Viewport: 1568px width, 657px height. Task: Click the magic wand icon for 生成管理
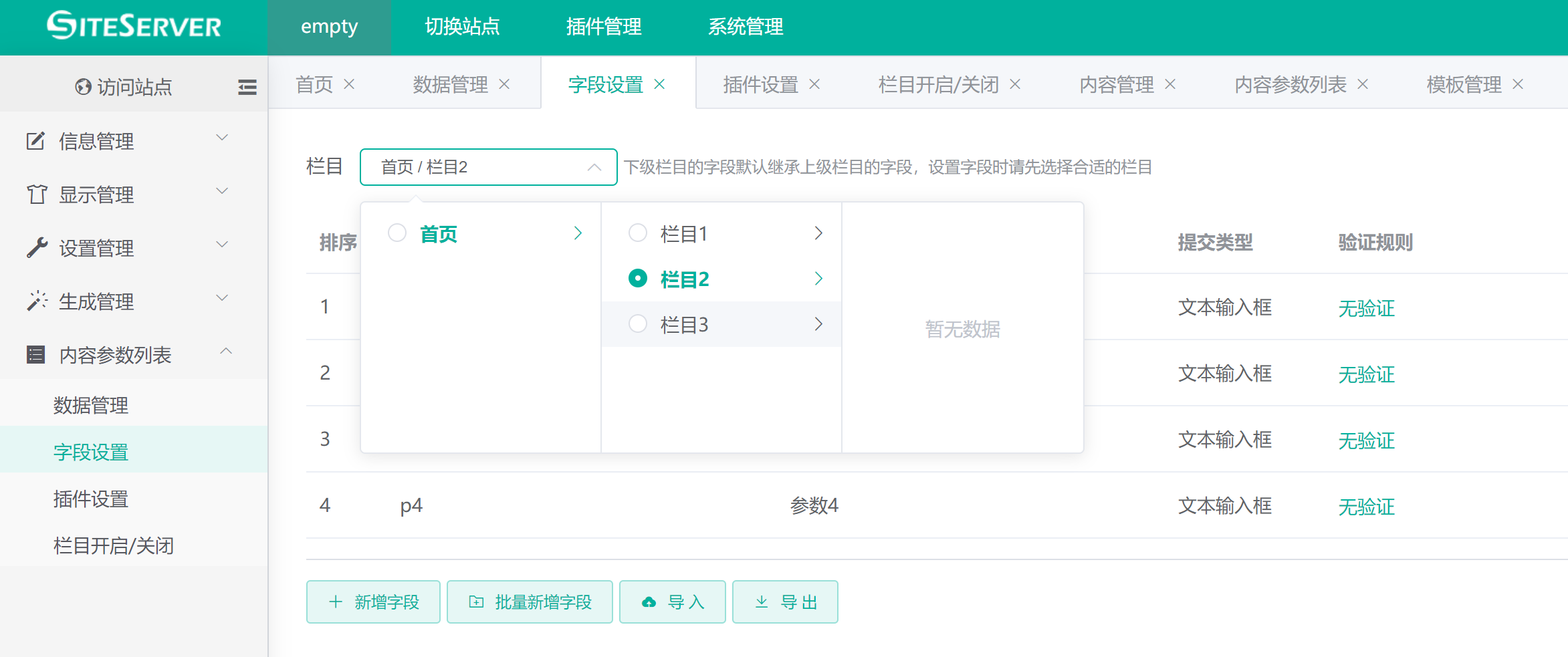pyautogui.click(x=37, y=301)
